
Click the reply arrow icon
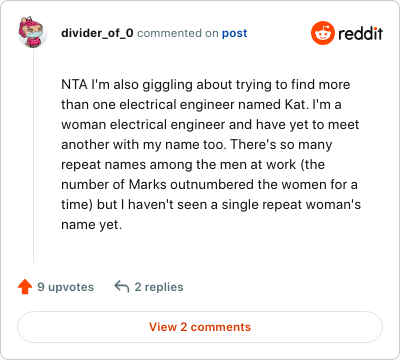(122, 286)
